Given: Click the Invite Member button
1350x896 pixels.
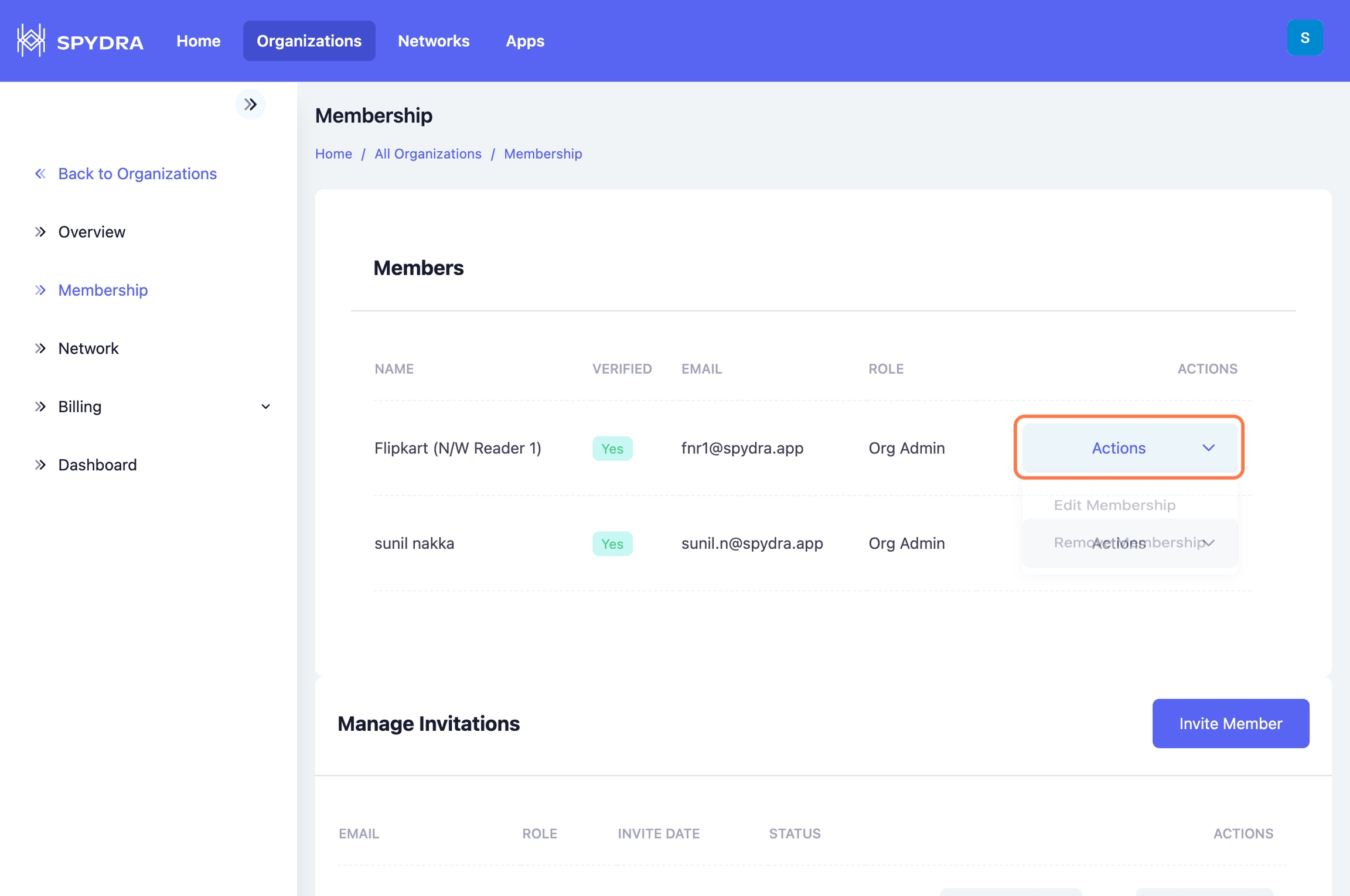Looking at the screenshot, I should tap(1230, 723).
